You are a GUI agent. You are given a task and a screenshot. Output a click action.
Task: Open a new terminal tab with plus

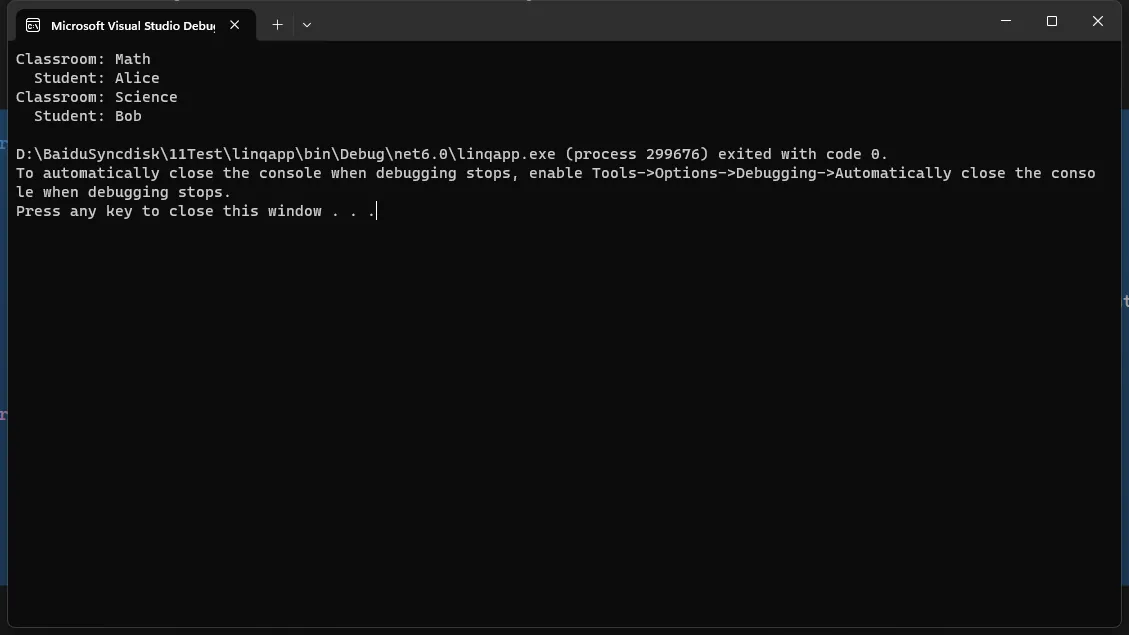point(277,24)
